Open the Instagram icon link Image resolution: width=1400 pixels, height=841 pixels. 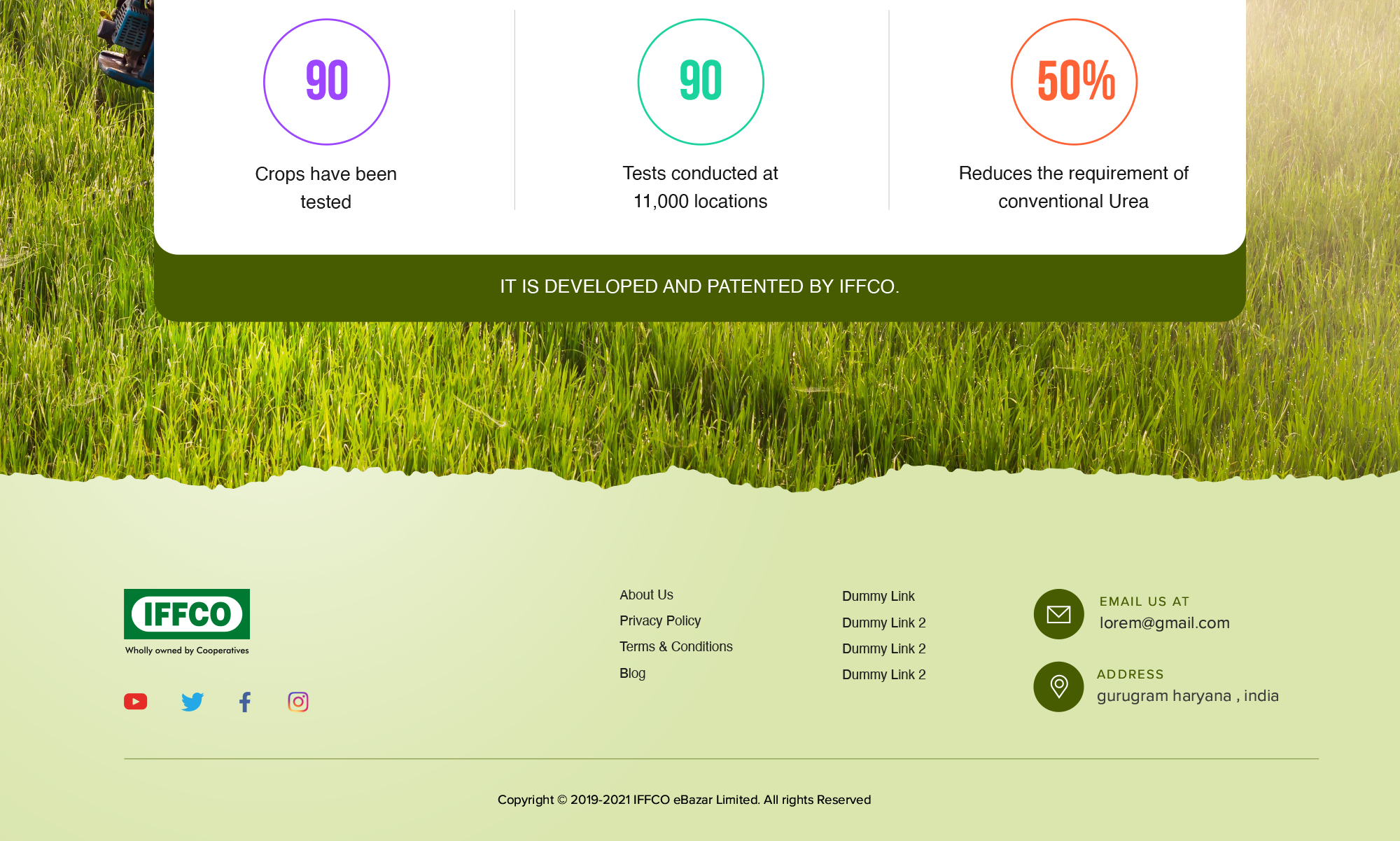pos(298,702)
